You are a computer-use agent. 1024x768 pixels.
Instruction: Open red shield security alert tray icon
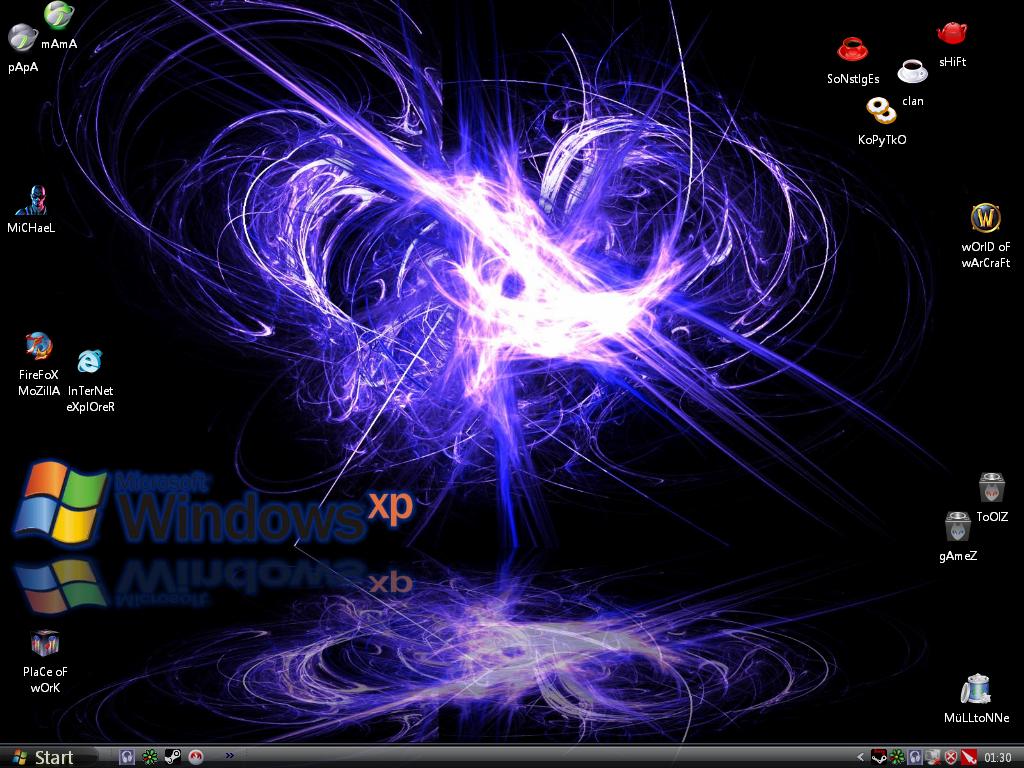951,758
